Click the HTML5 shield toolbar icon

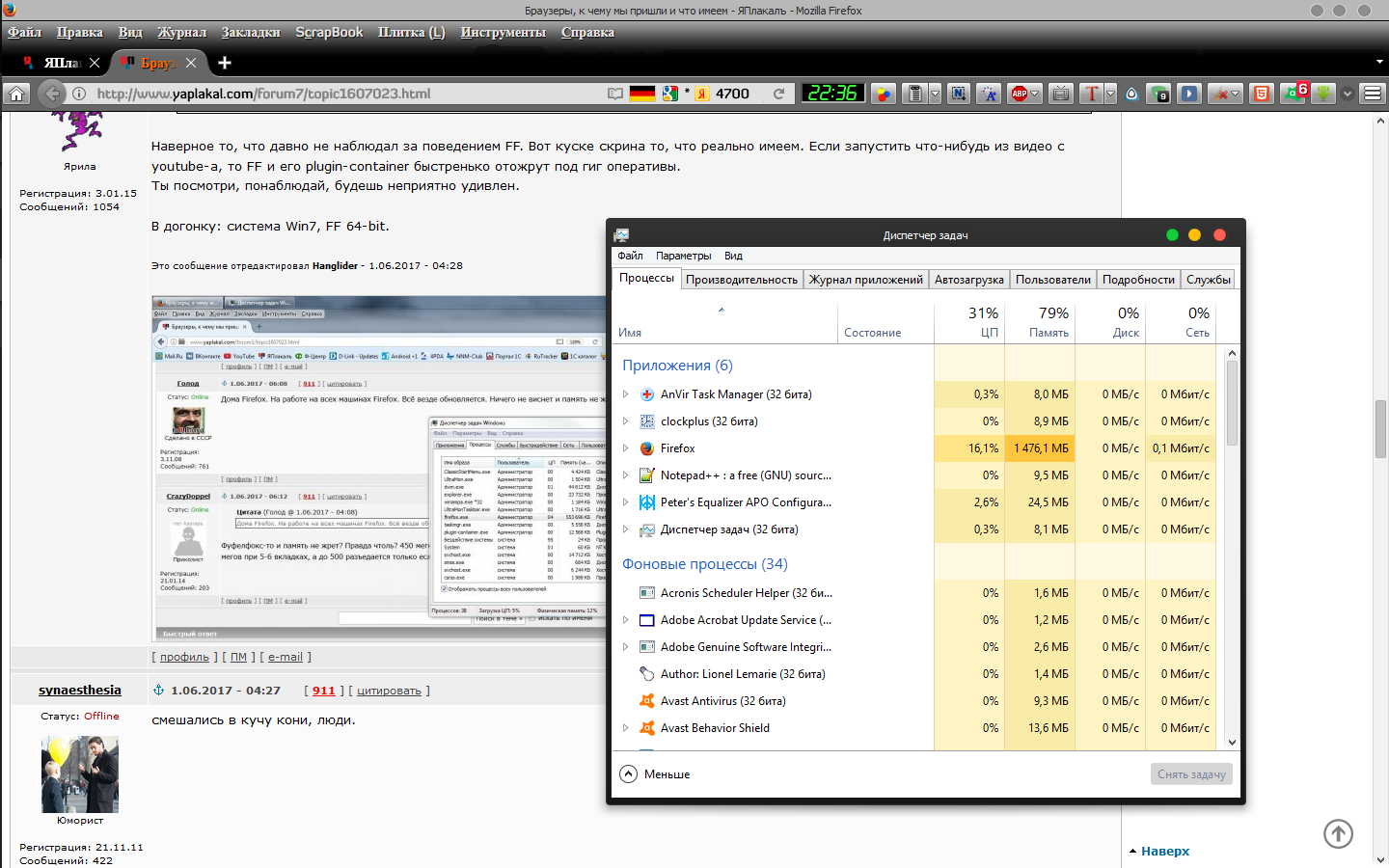(x=1261, y=94)
